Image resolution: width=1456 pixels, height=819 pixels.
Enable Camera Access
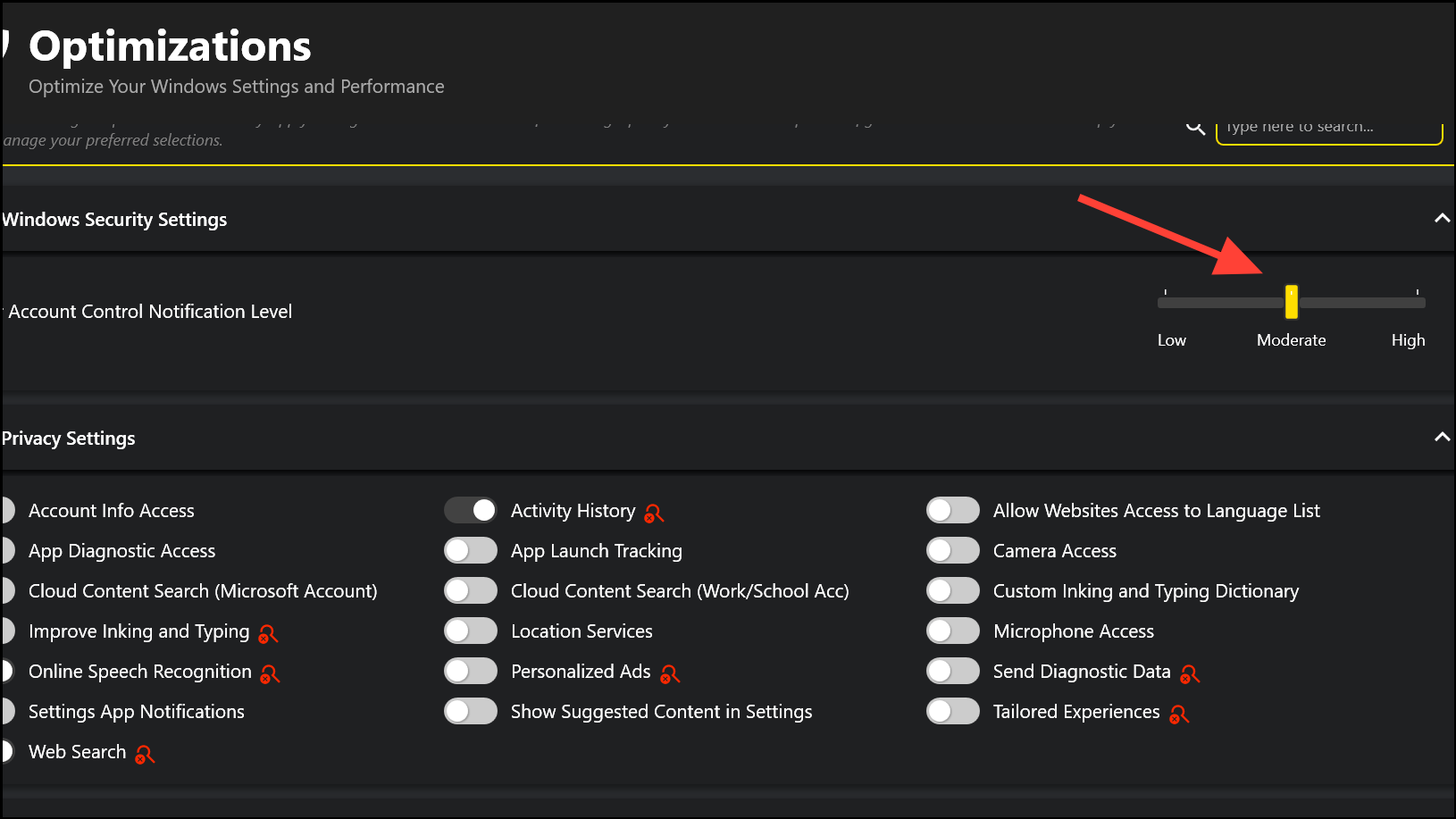click(x=952, y=550)
